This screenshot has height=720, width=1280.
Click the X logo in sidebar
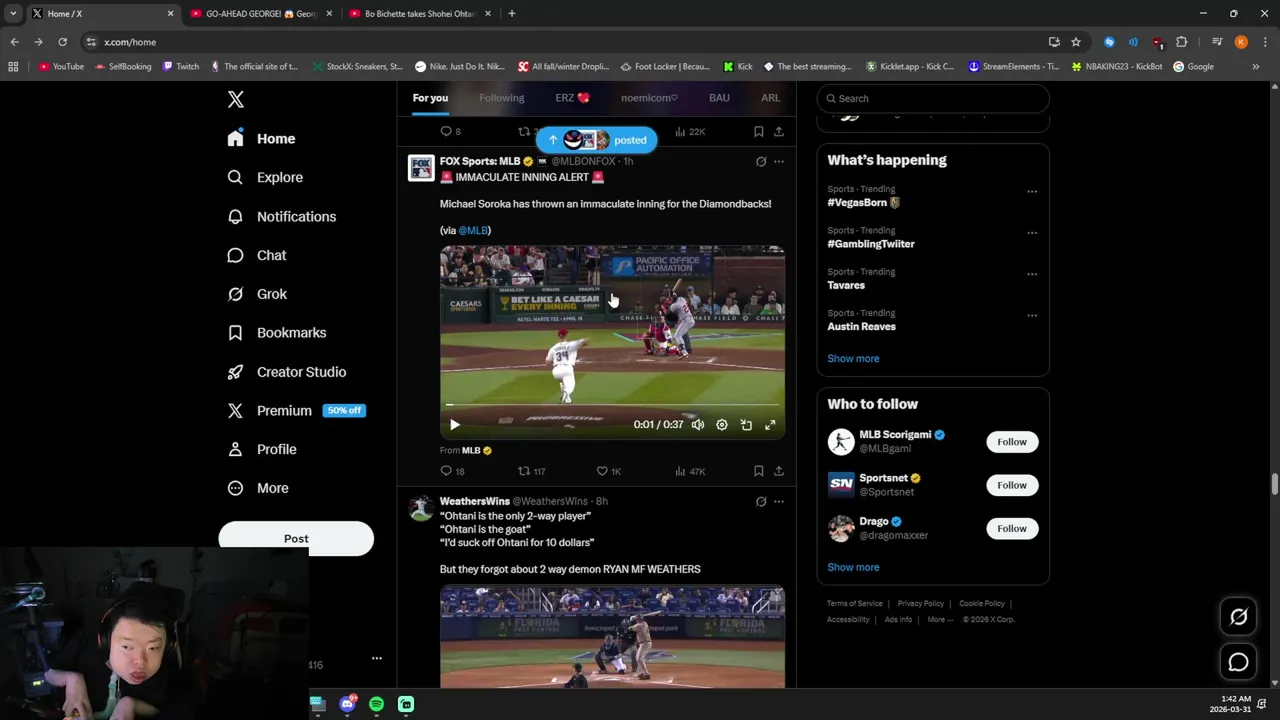[x=235, y=99]
